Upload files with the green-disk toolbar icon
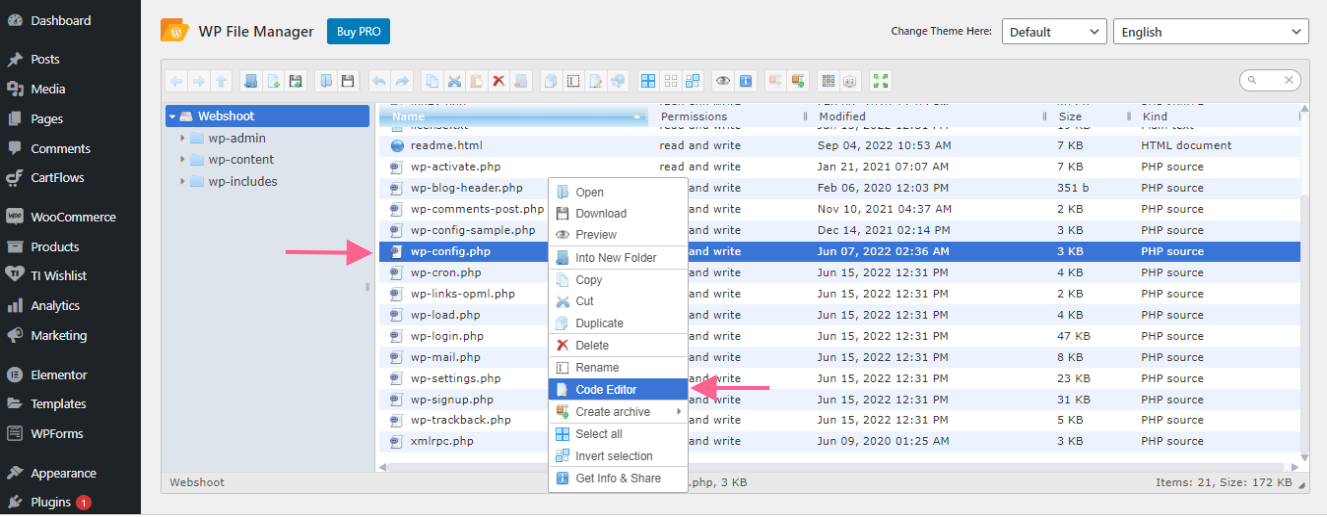This screenshot has height=517, width=1327. point(295,81)
